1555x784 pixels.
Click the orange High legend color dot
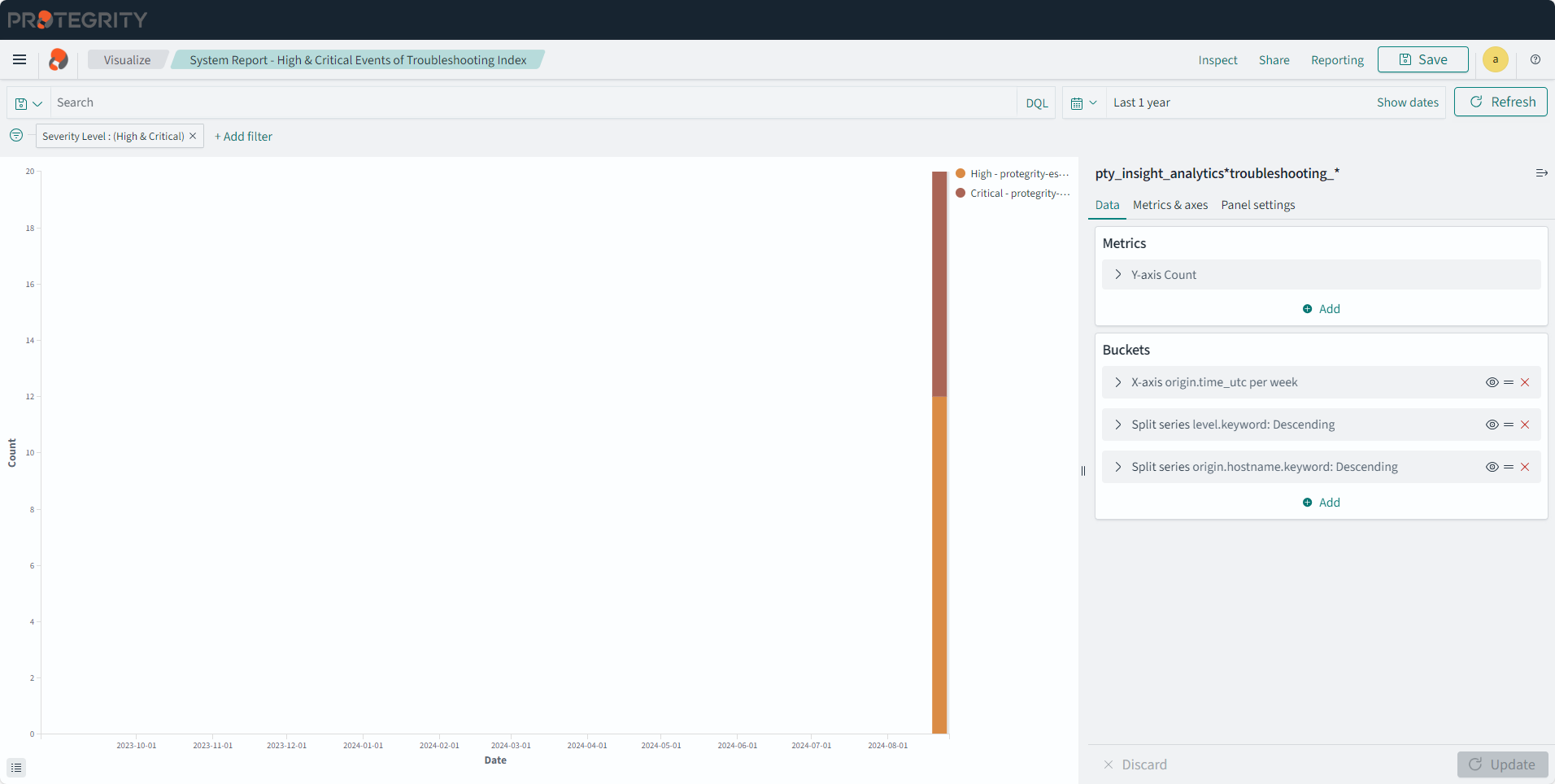pyautogui.click(x=960, y=173)
